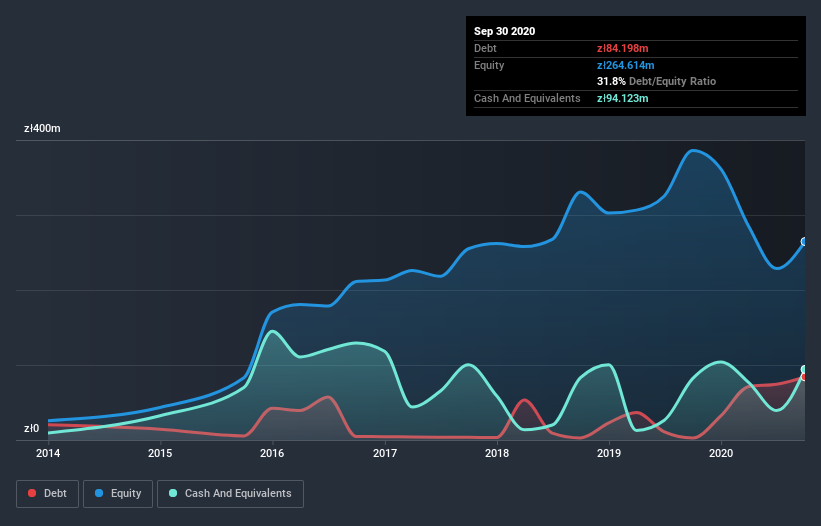Click the Debt label in tooltip
Image resolution: width=821 pixels, height=526 pixels.
[485, 48]
